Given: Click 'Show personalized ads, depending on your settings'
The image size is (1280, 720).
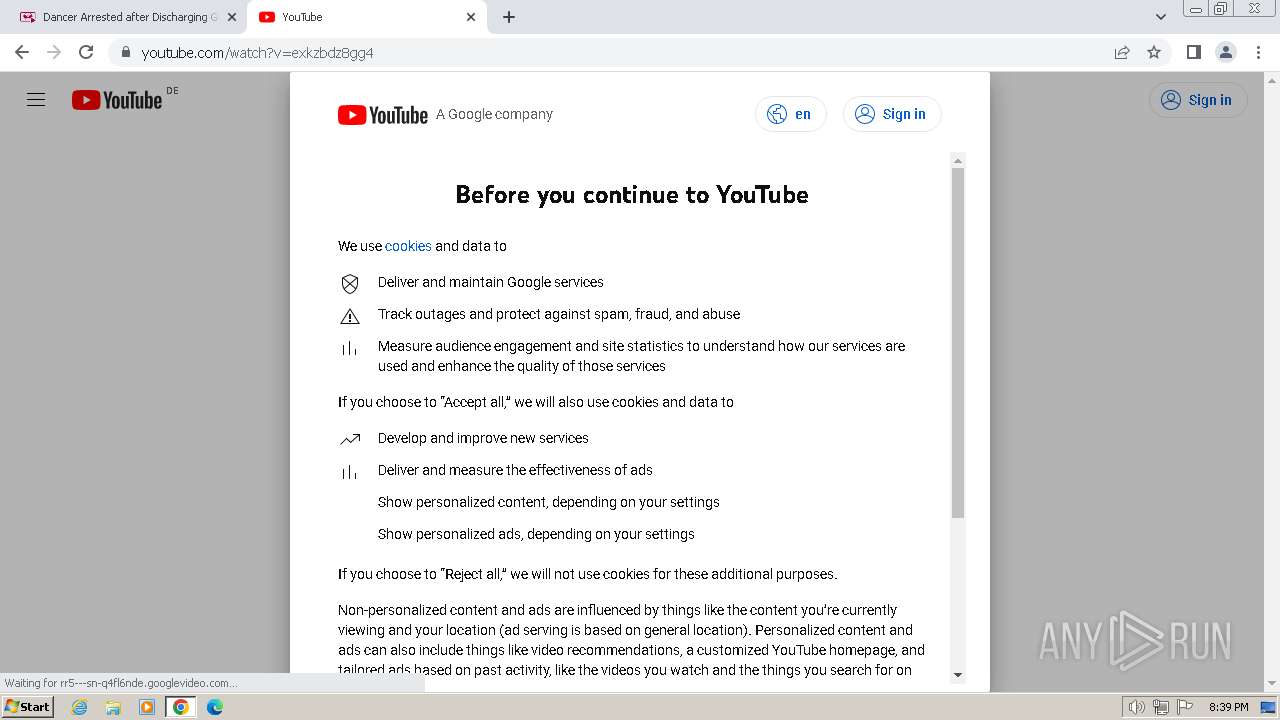Looking at the screenshot, I should click(536, 534).
